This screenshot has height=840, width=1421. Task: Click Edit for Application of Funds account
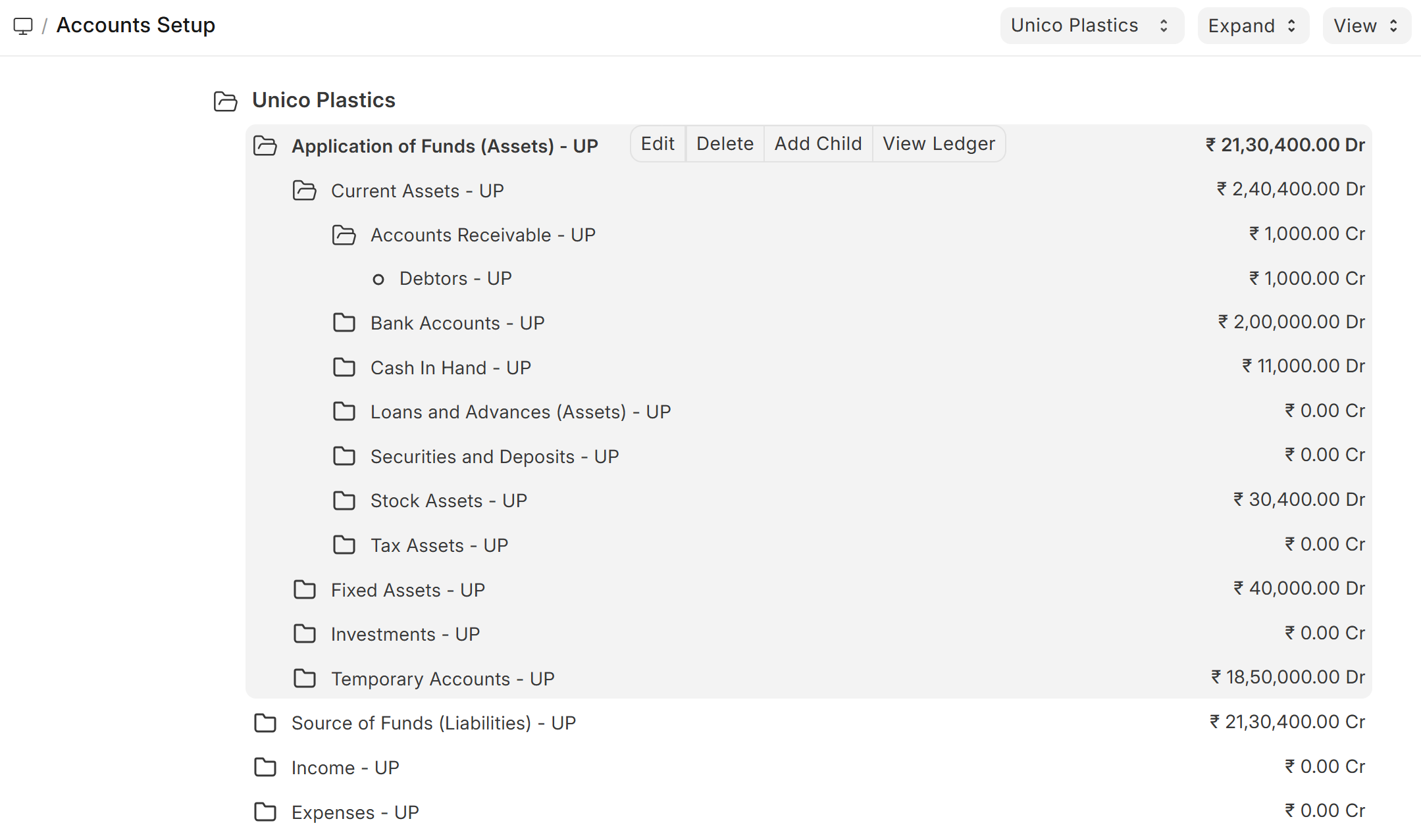[x=658, y=144]
